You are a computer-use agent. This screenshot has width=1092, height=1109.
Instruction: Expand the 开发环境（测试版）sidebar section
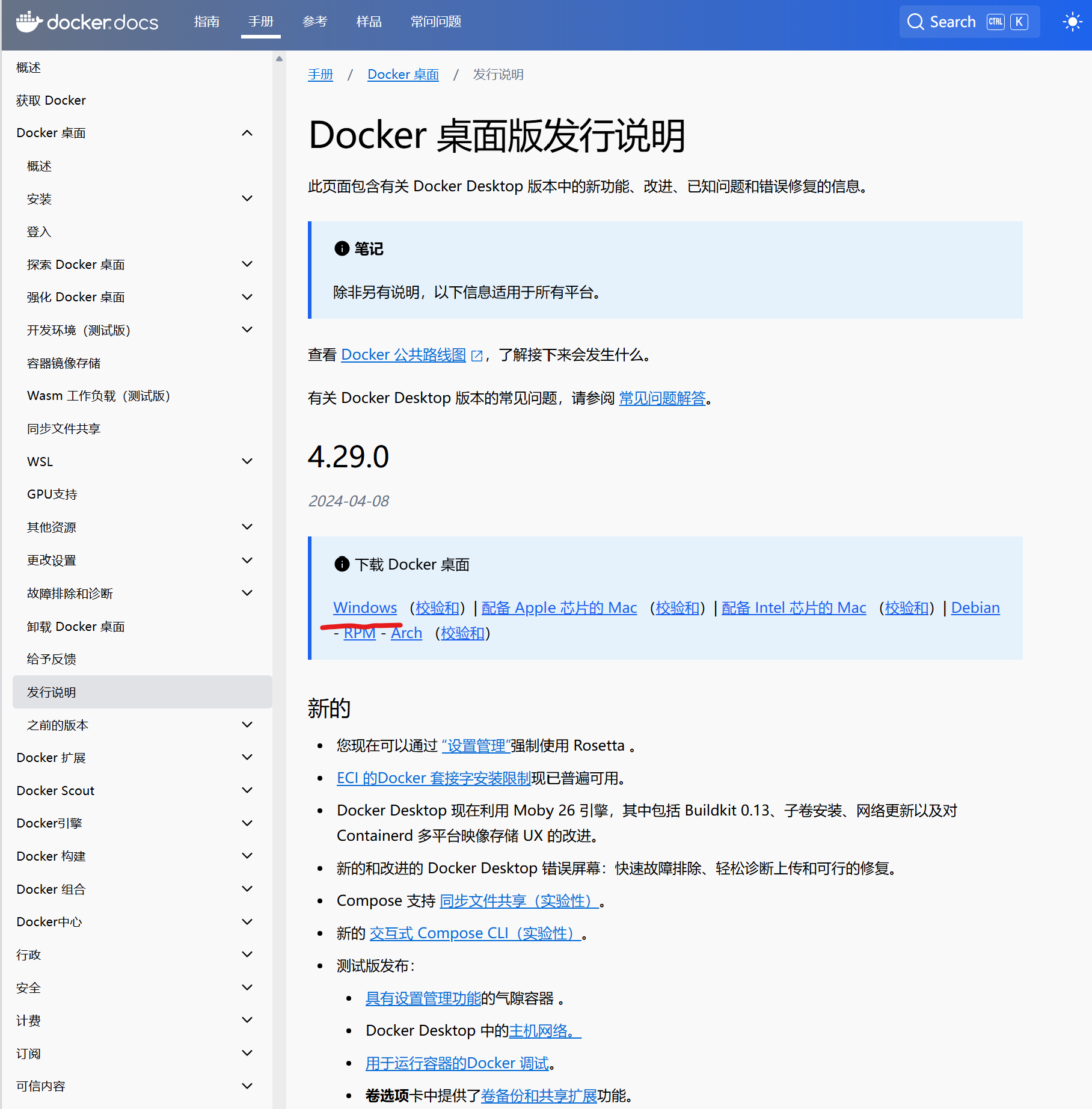point(247,330)
